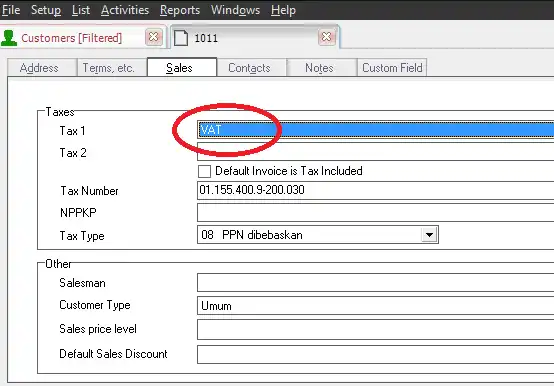Screen dimensions: 554x386
Task: Enable Default Invoice is Tax Included
Action: (204, 171)
